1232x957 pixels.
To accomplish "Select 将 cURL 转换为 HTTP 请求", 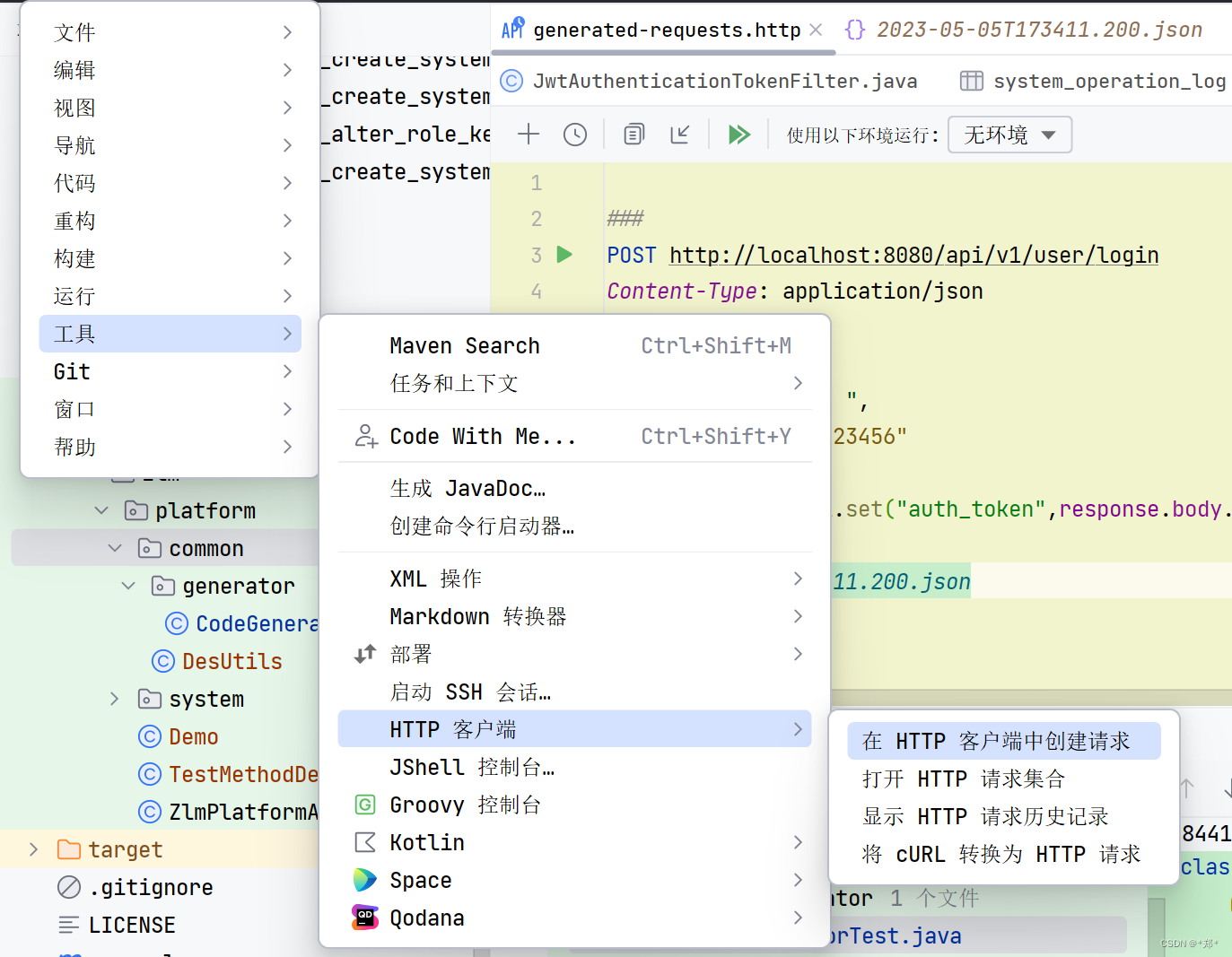I will [x=1004, y=854].
